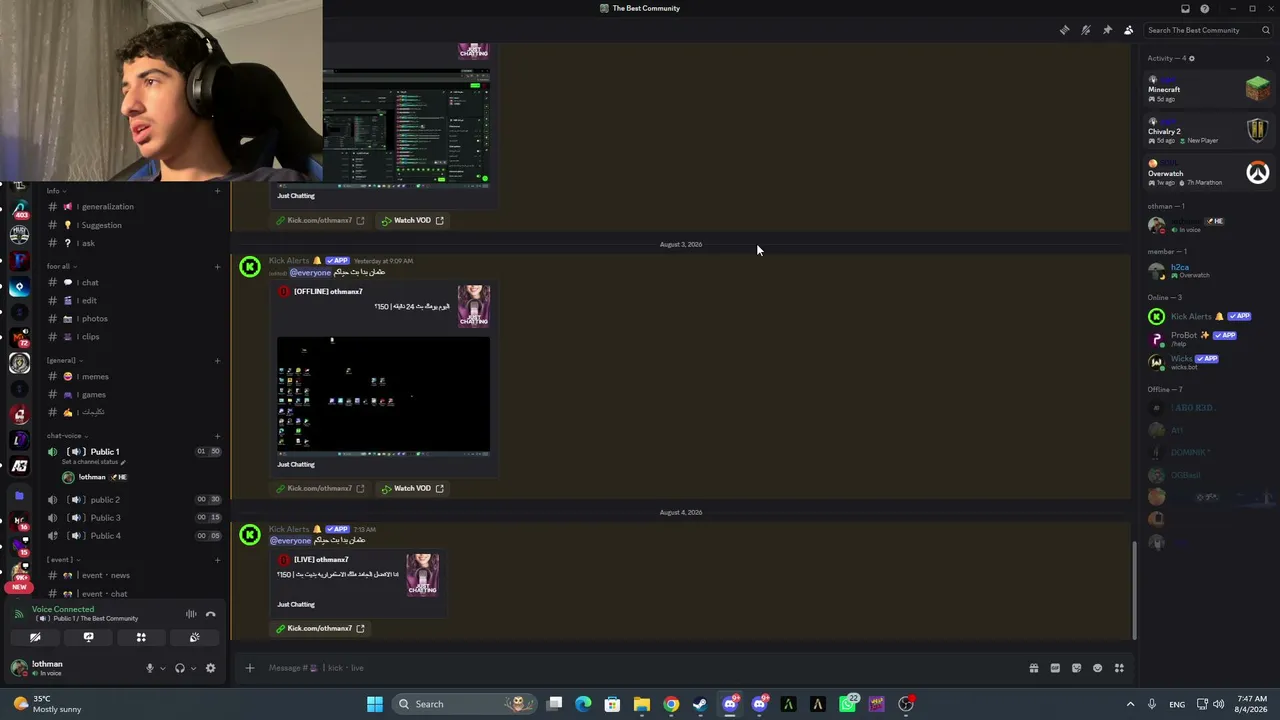Open the Threads icon in channel header
Viewport: 1280px width, 720px height.
click(x=1064, y=30)
